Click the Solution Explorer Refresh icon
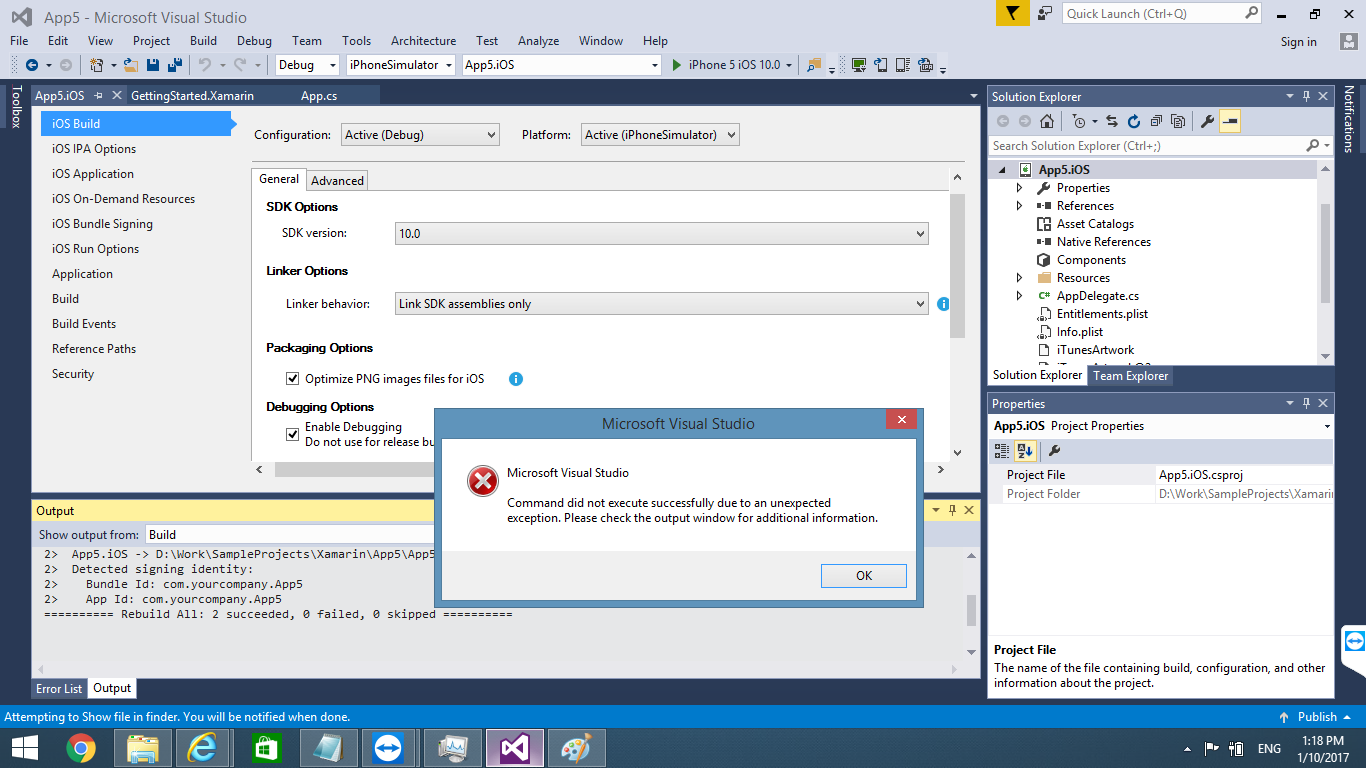The width and height of the screenshot is (1366, 768). click(x=1134, y=121)
